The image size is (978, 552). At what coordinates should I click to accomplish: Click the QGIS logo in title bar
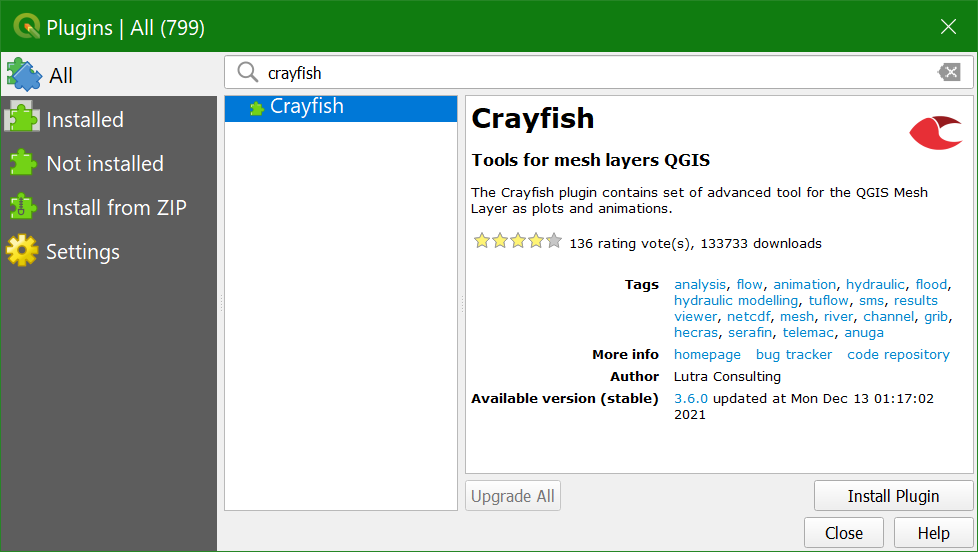click(26, 26)
